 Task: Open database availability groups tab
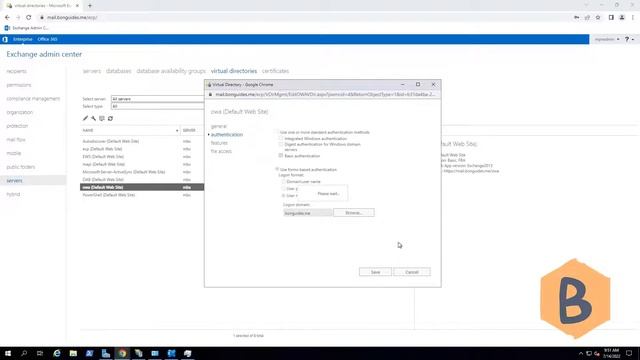171,71
